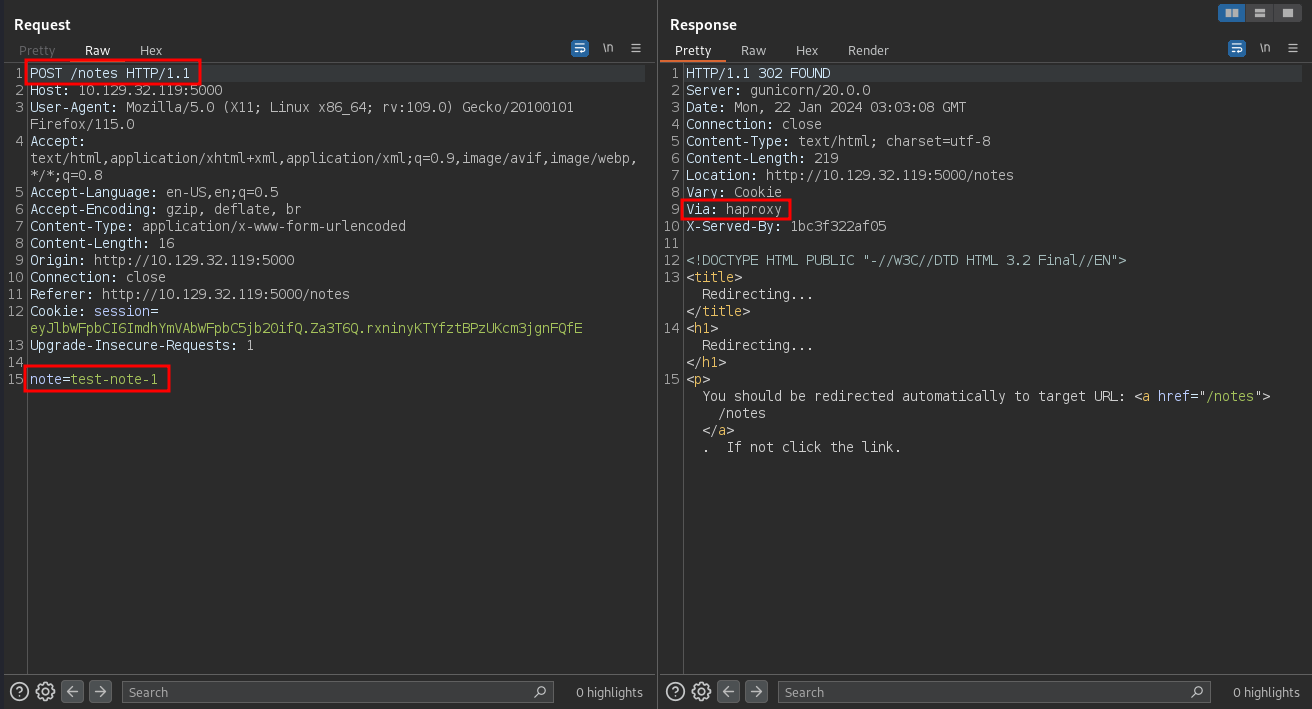The image size is (1312, 709).
Task: Click the Response panel search field
Action: (x=994, y=691)
